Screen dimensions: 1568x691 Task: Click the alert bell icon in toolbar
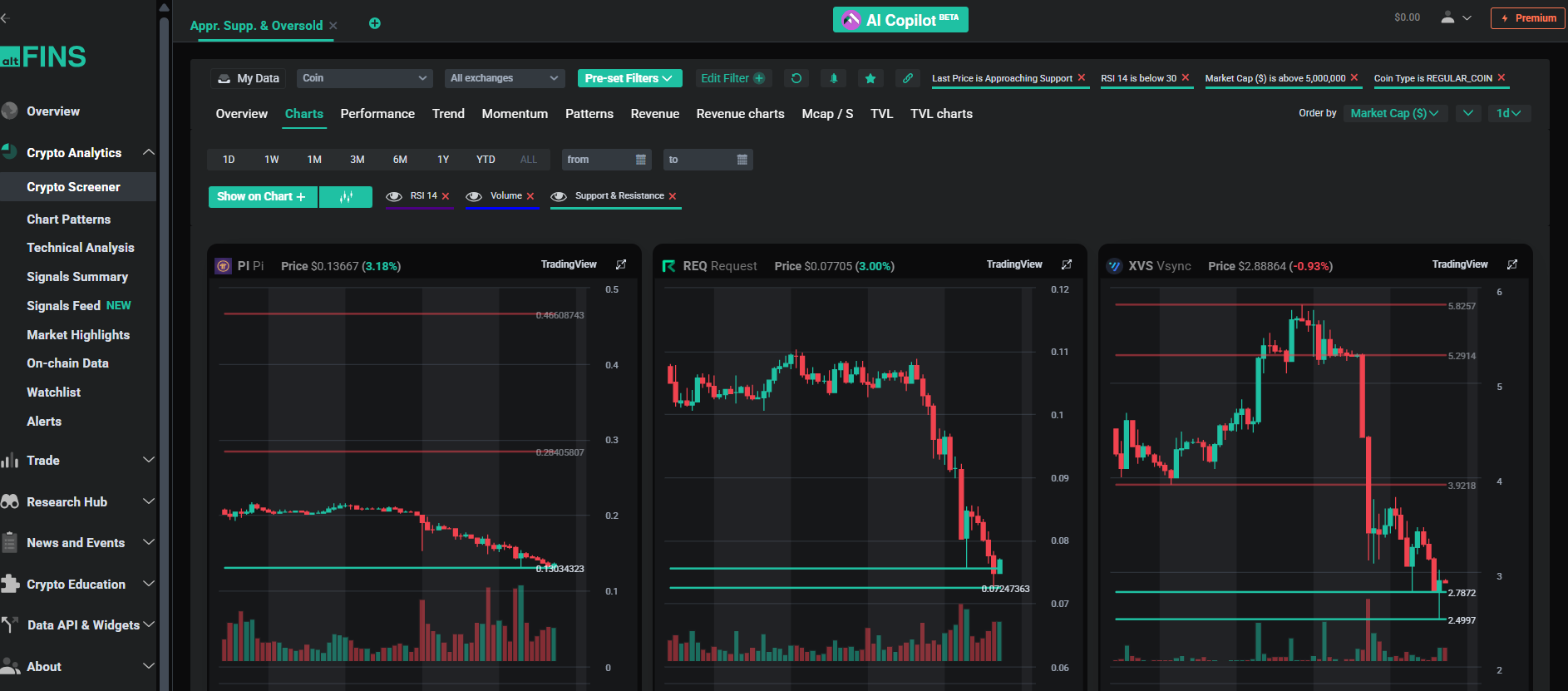pyautogui.click(x=833, y=78)
